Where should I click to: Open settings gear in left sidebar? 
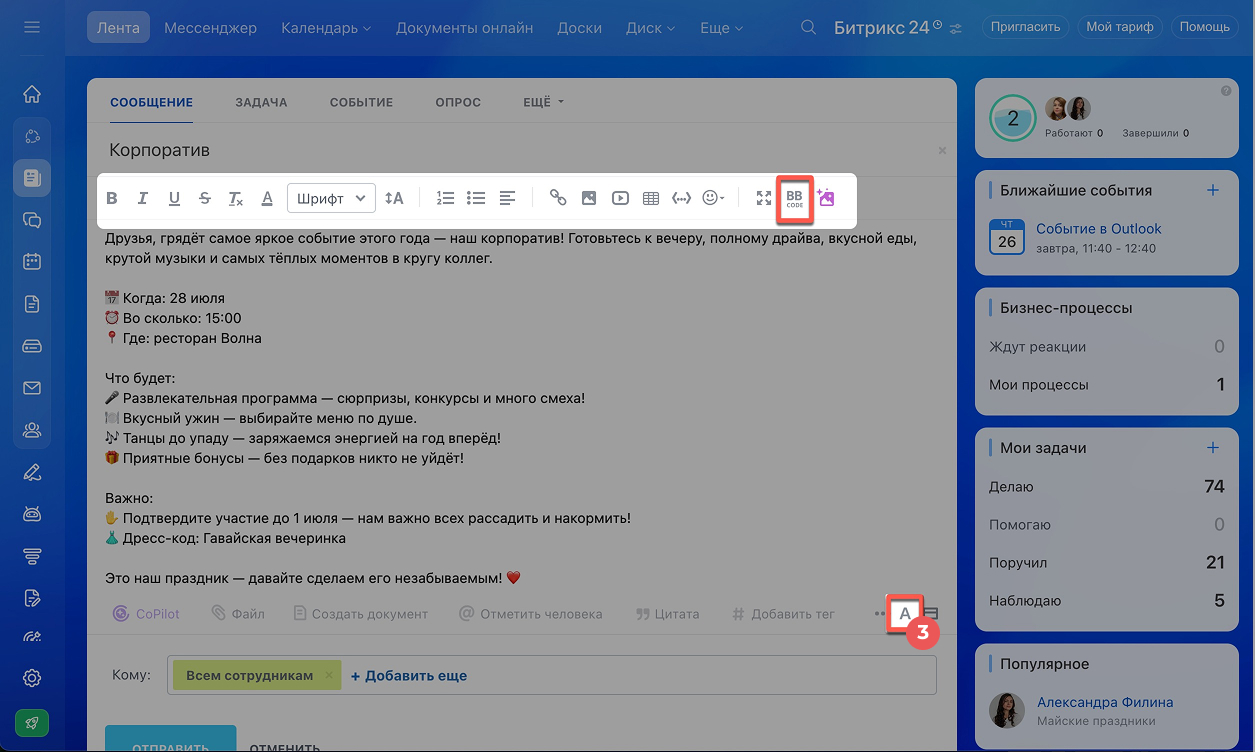[32, 678]
